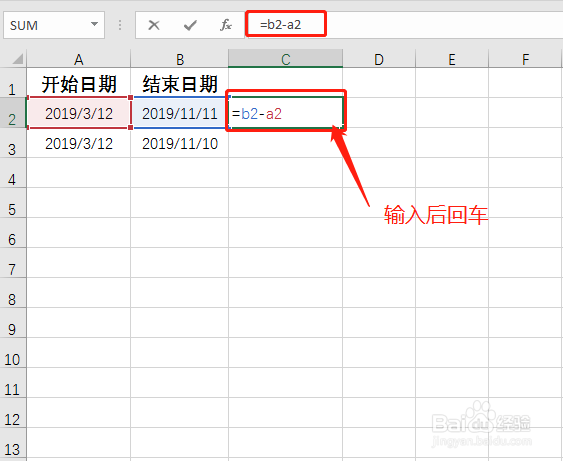
Task: Select row 4 header
Action: coord(13,173)
